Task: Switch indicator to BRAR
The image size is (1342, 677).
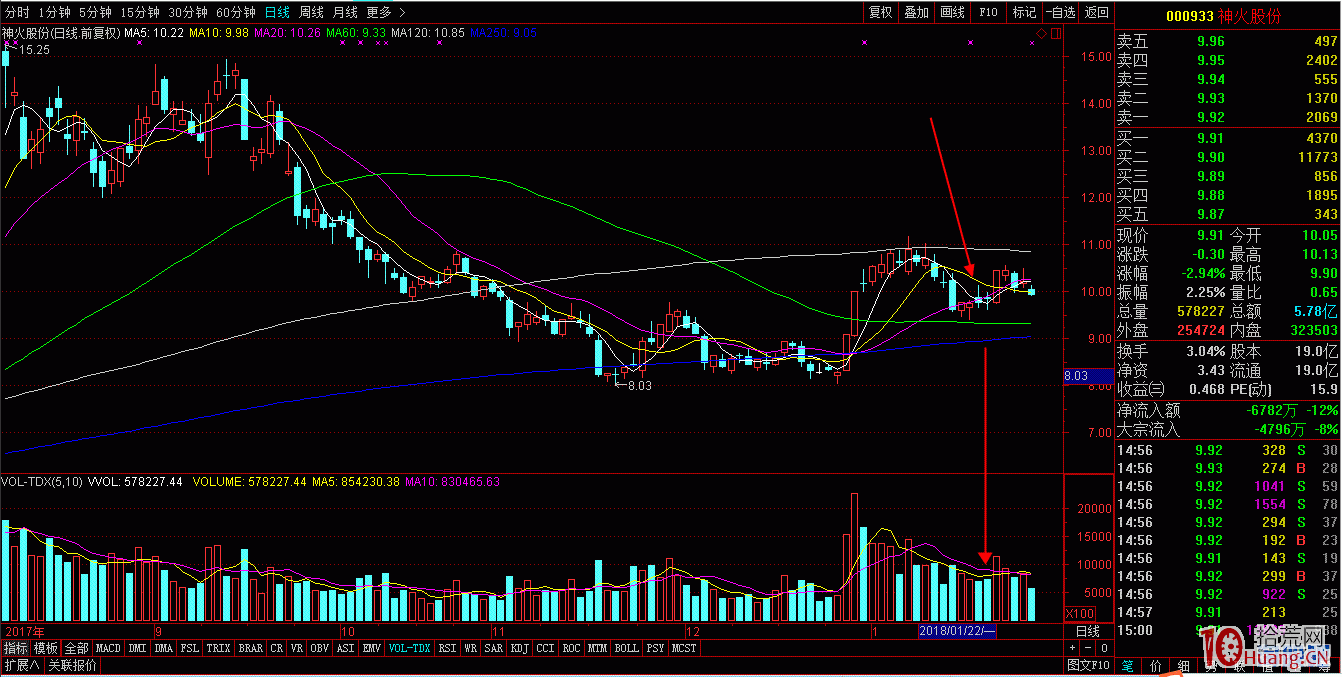Action: (x=251, y=648)
